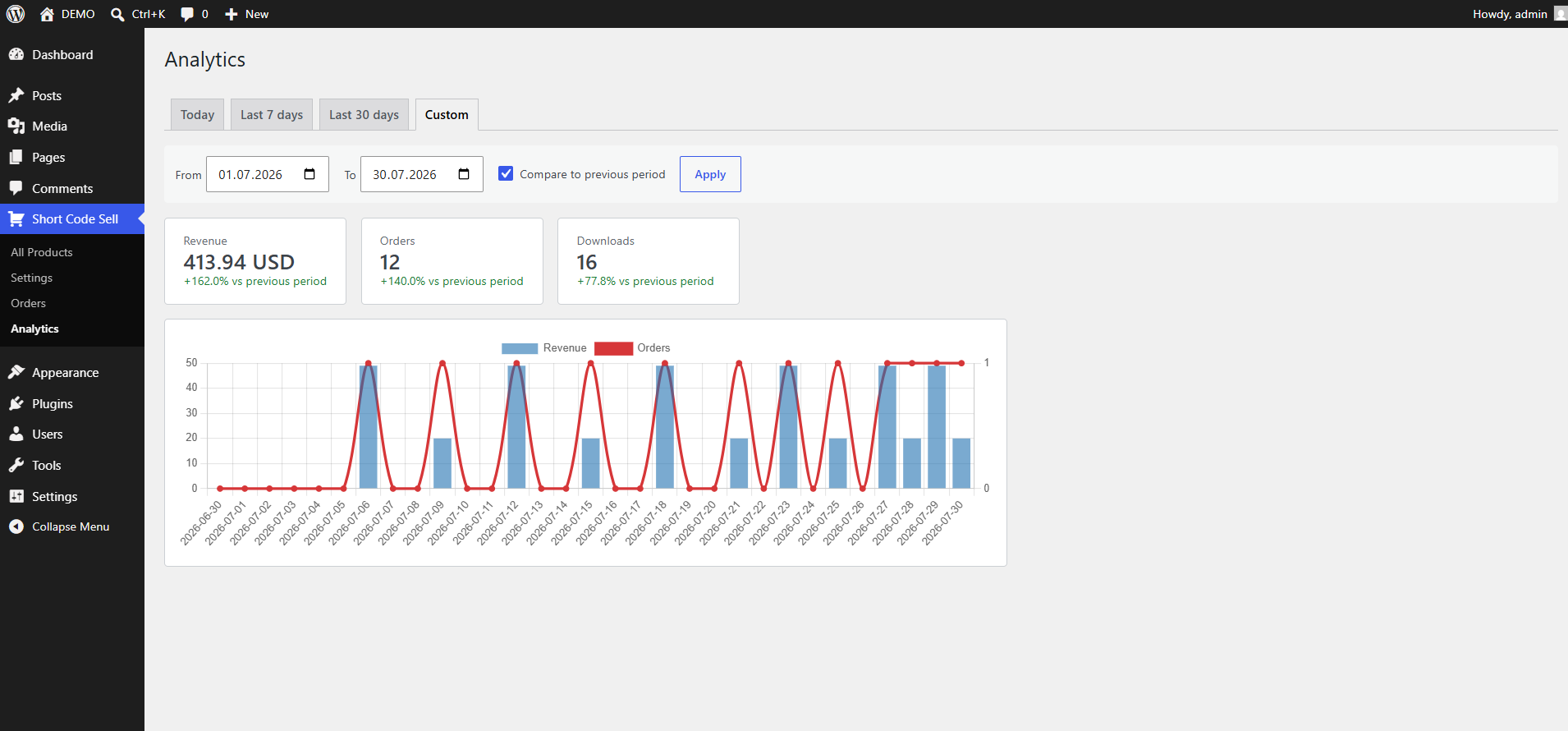Open the DEMO site home icon
Image resolution: width=1568 pixels, height=731 pixels.
click(x=47, y=14)
